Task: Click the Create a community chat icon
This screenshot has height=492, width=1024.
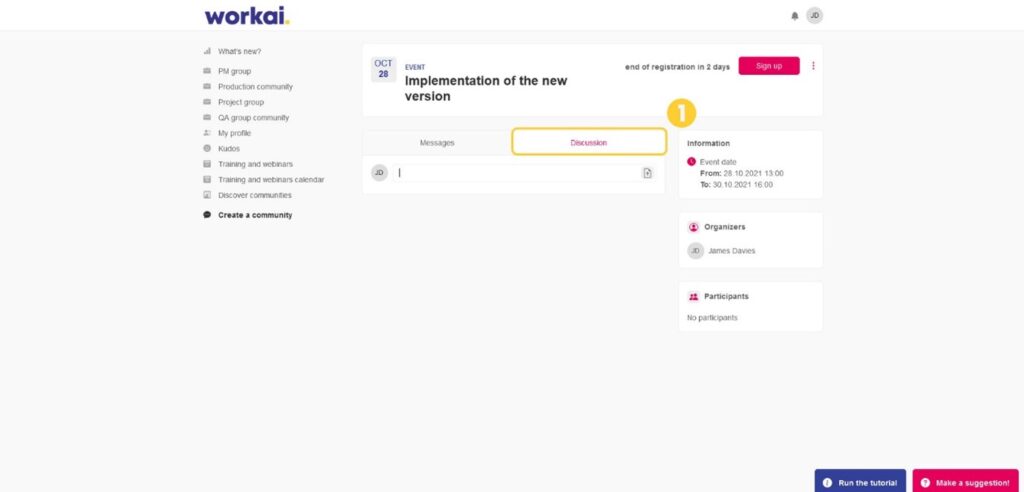Action: [x=207, y=214]
